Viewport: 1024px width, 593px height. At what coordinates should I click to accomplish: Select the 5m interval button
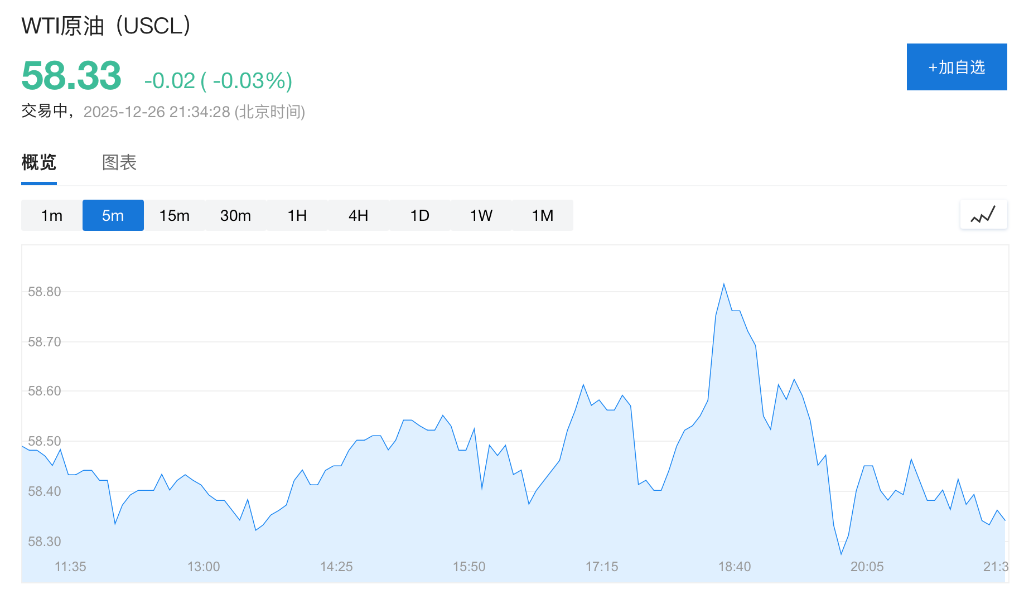(x=113, y=216)
